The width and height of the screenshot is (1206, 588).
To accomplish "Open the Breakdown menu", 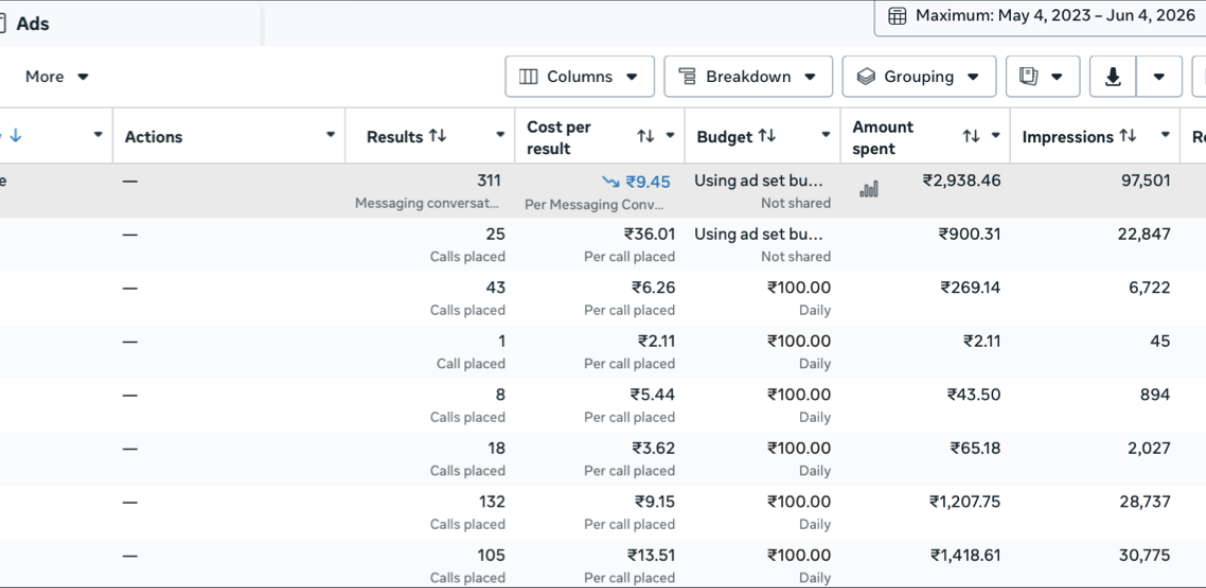I will point(748,77).
